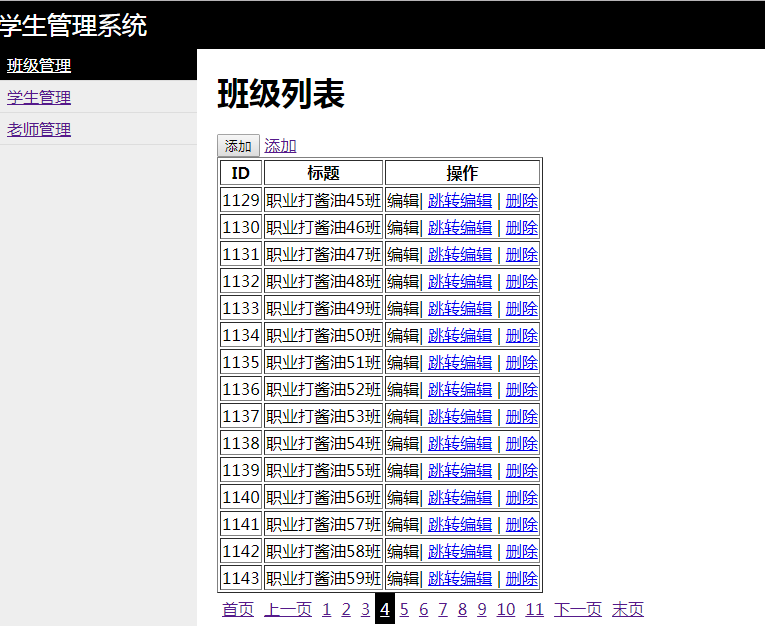Go to page 11
765x626 pixels.
[x=534, y=609]
